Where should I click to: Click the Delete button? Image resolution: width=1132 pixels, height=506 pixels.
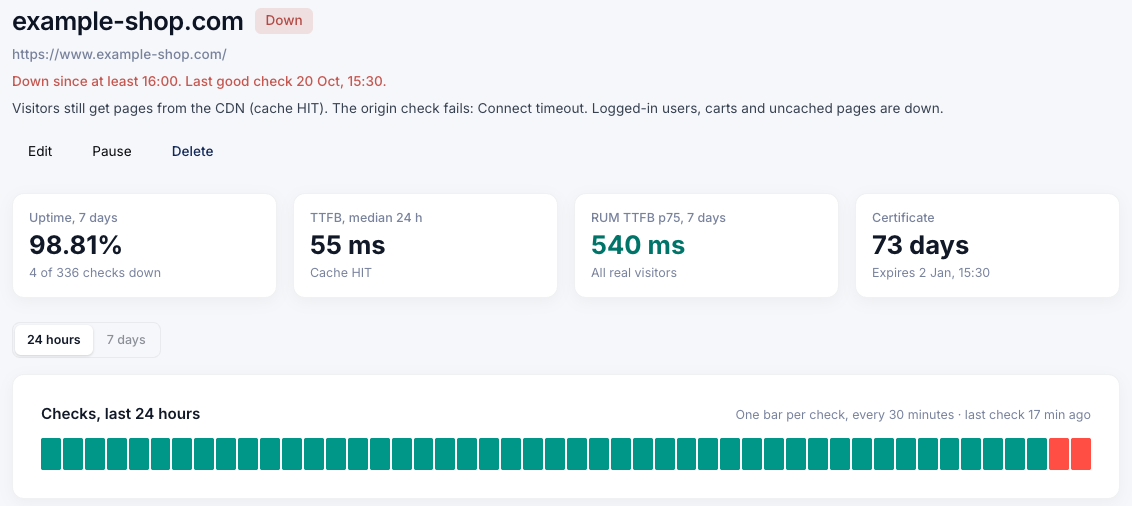[x=192, y=152]
